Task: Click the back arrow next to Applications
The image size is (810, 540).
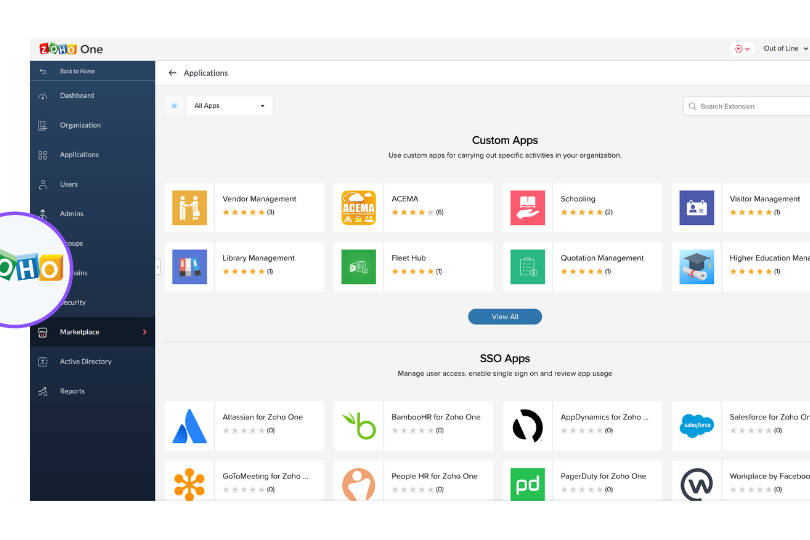Action: 173,73
